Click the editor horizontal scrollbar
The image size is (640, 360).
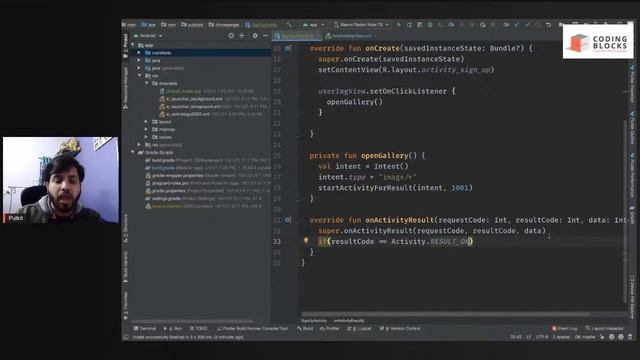click(x=446, y=314)
